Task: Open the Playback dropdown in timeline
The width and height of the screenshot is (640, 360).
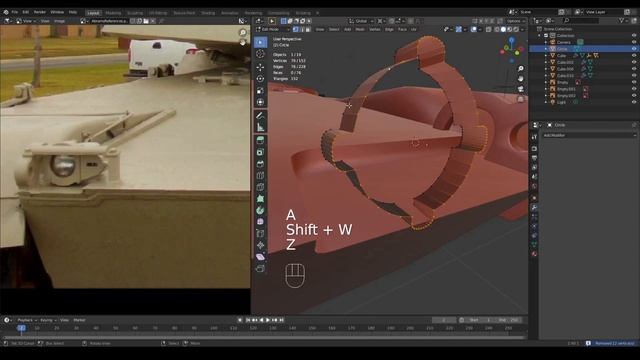Action: pos(27,320)
